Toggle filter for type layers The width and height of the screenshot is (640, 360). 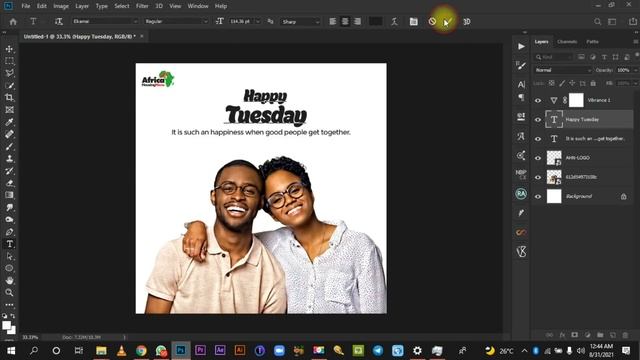click(604, 57)
